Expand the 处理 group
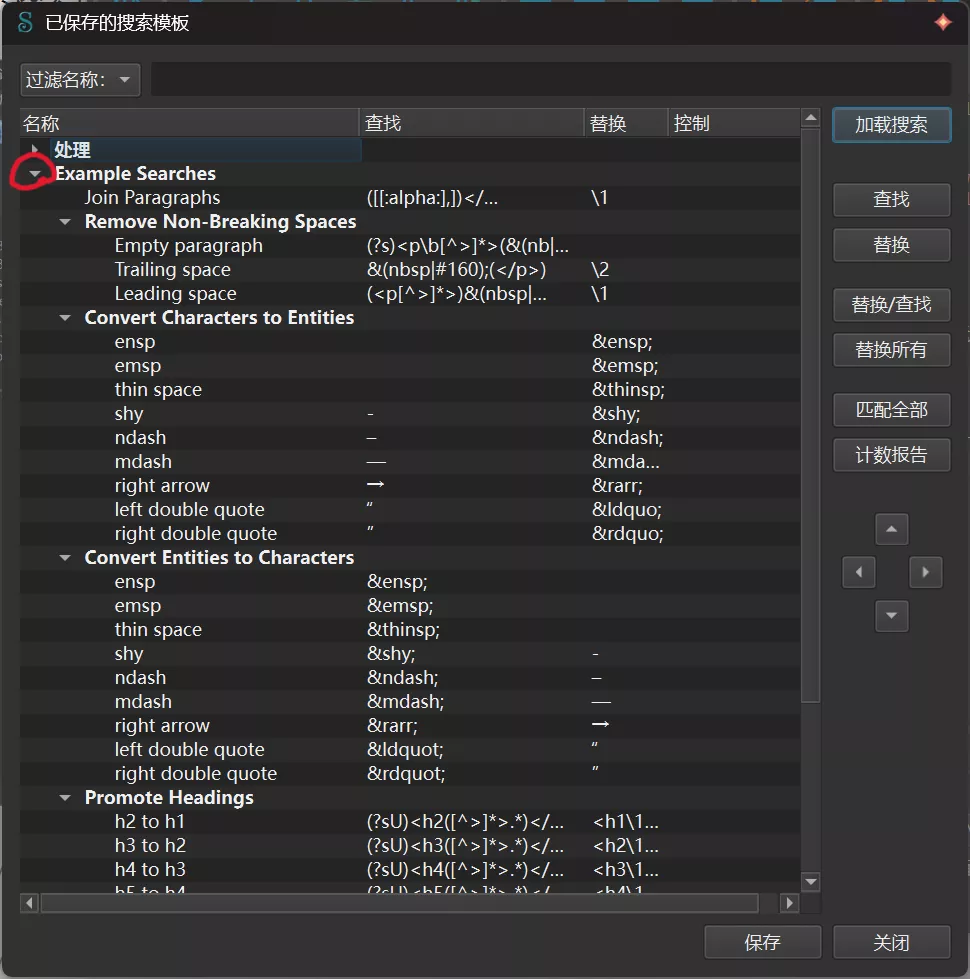Viewport: 970px width, 979px height. [36, 150]
